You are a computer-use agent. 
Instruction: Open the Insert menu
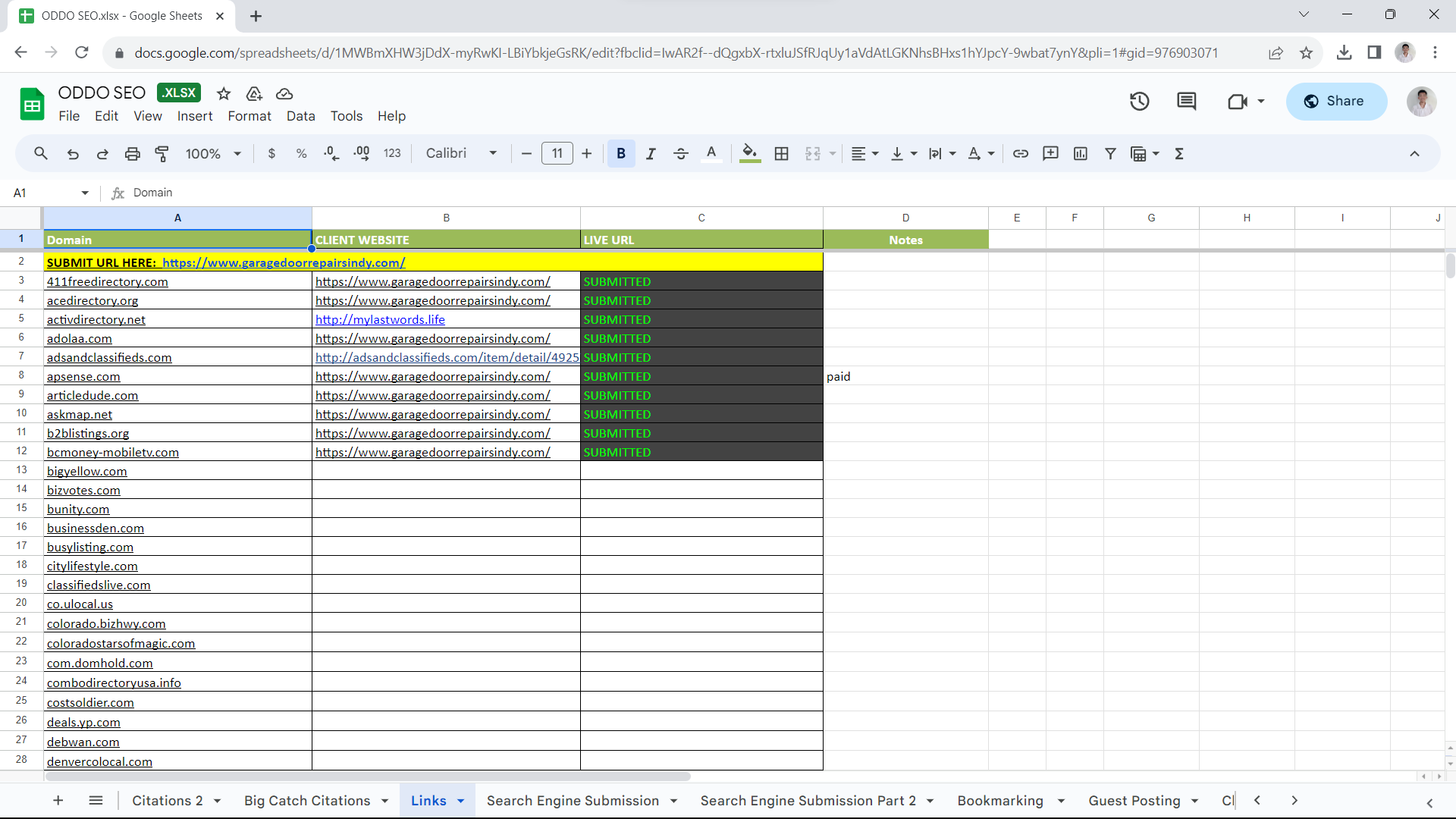pyautogui.click(x=195, y=116)
